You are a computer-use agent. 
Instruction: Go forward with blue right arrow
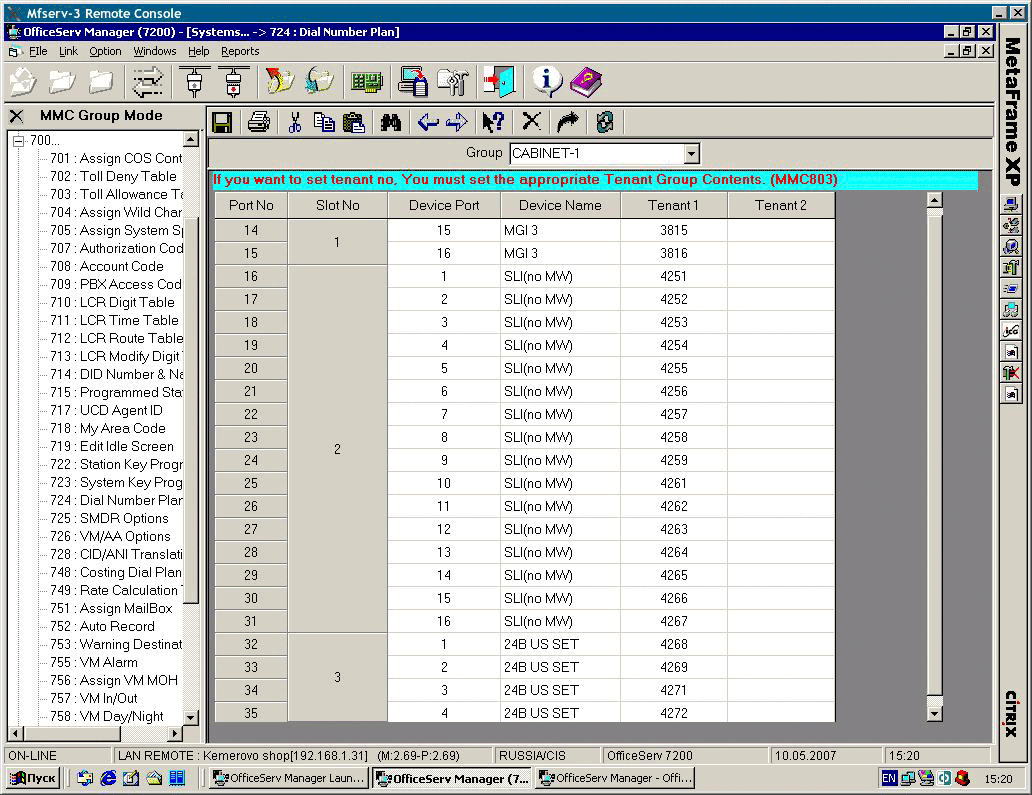(x=457, y=122)
